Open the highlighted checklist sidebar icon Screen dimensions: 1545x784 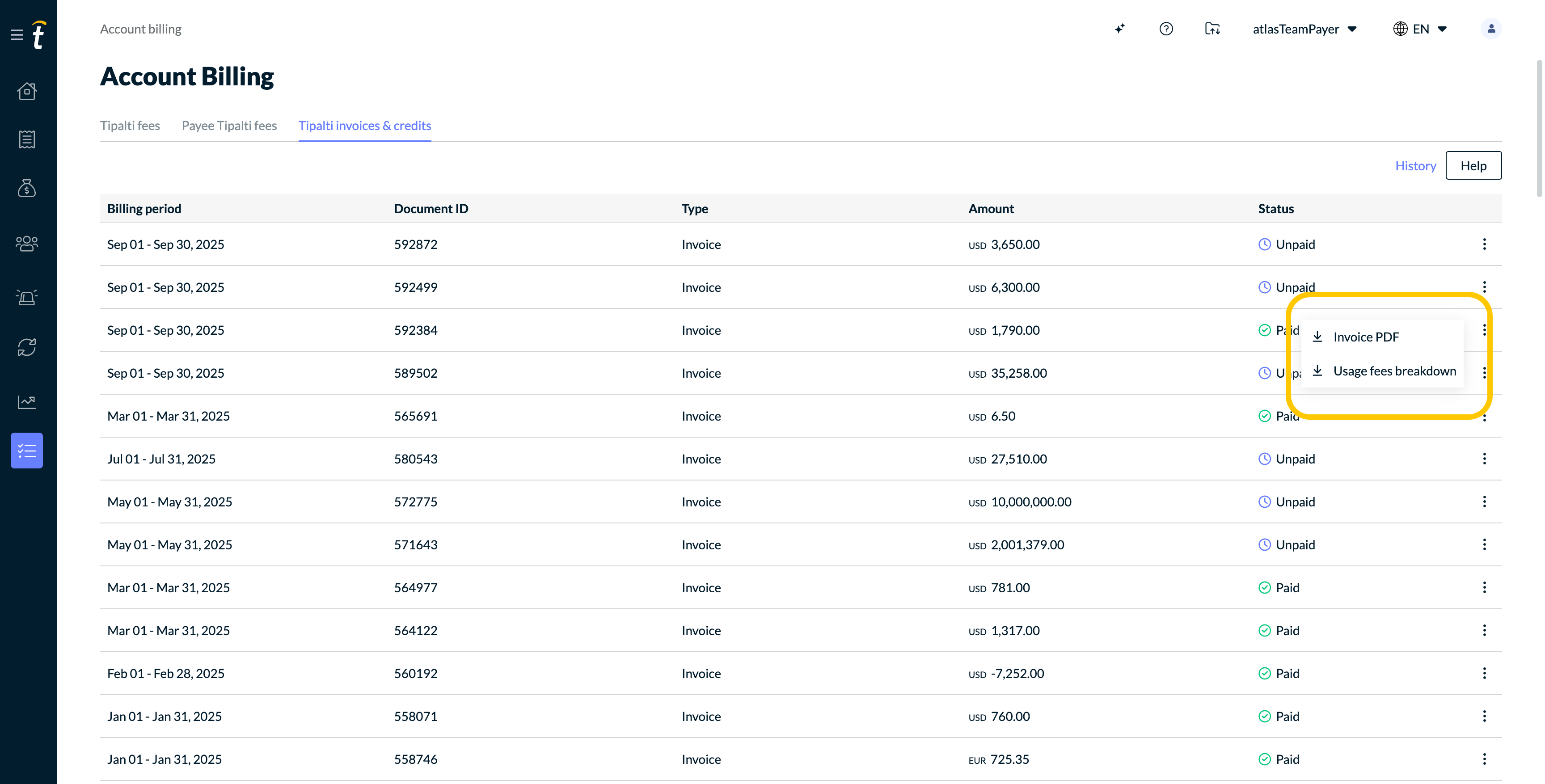(x=27, y=451)
